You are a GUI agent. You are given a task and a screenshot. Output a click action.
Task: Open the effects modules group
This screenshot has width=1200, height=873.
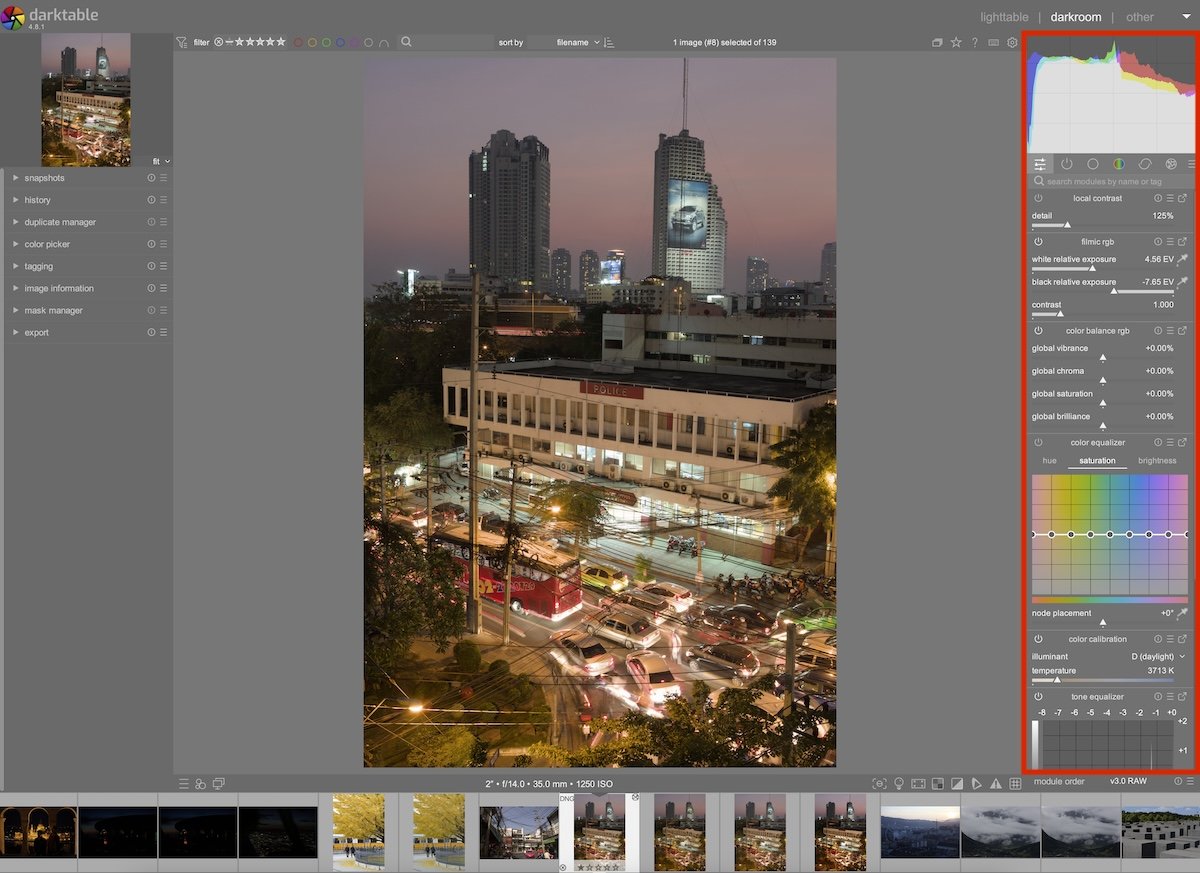pos(1171,164)
